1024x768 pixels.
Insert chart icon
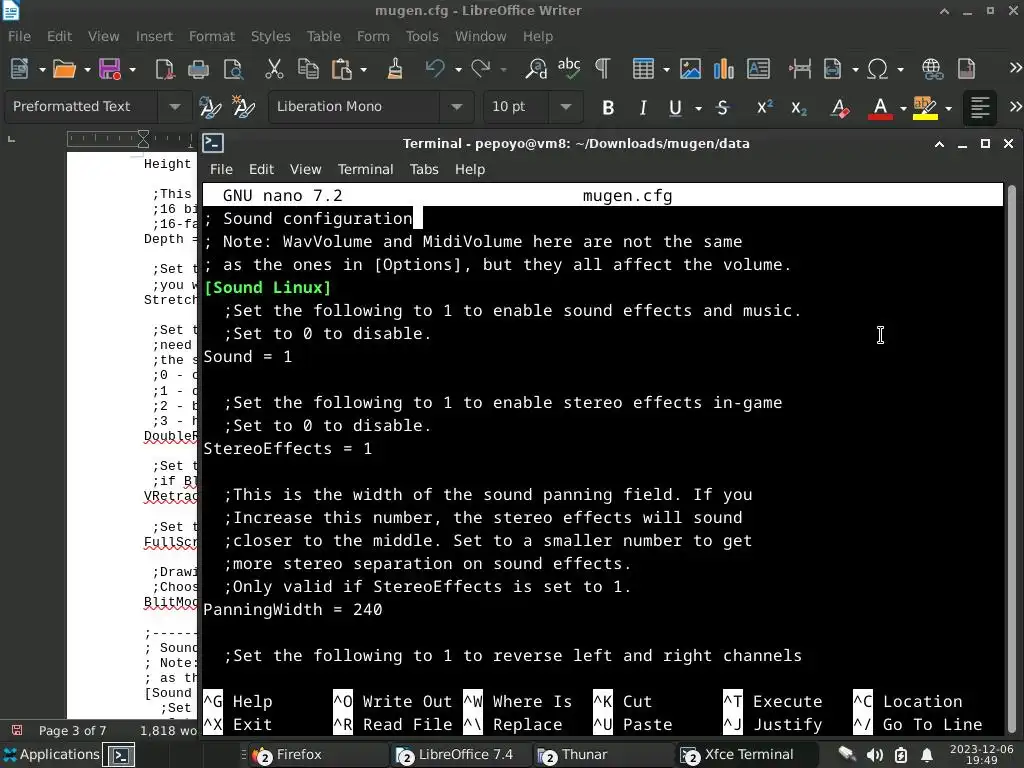(724, 69)
